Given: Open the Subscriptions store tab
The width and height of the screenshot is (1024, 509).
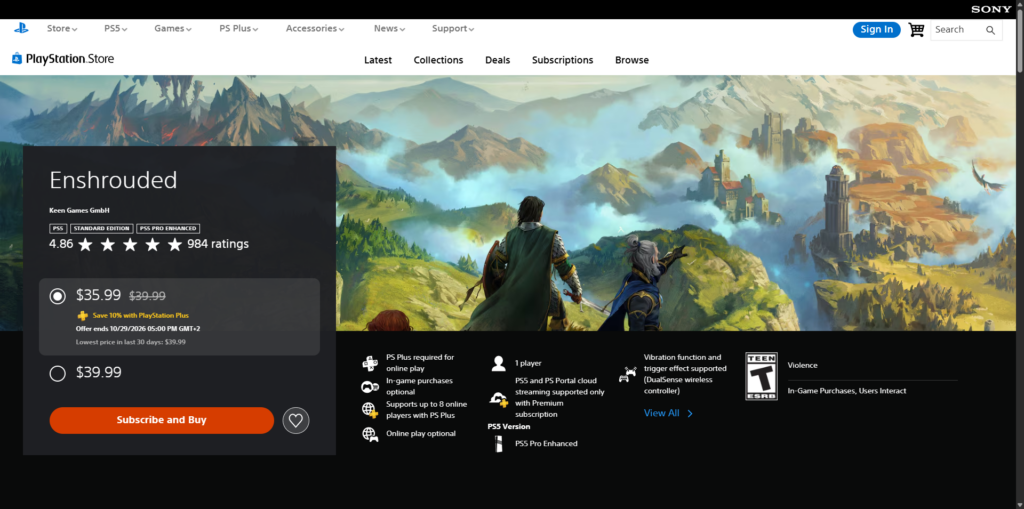Looking at the screenshot, I should point(562,60).
